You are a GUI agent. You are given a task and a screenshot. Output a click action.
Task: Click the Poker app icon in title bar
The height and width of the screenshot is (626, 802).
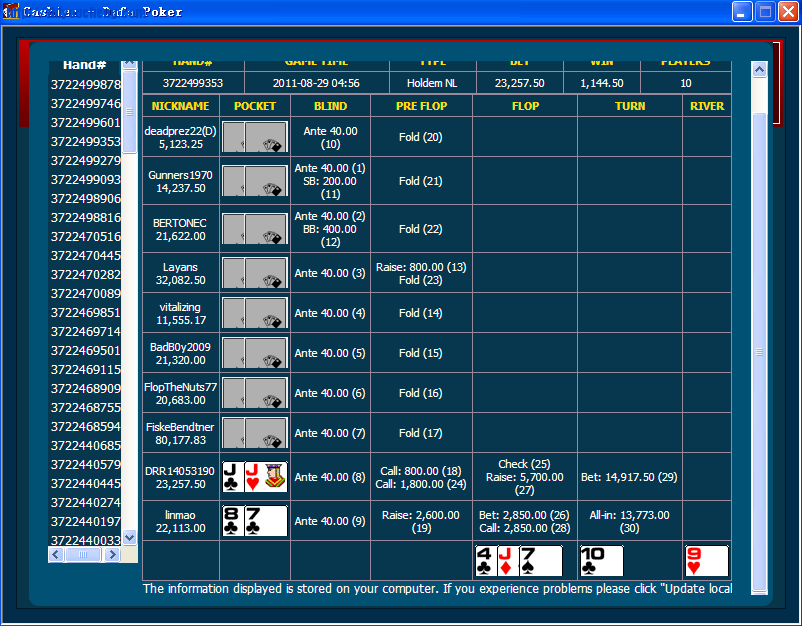coord(10,11)
